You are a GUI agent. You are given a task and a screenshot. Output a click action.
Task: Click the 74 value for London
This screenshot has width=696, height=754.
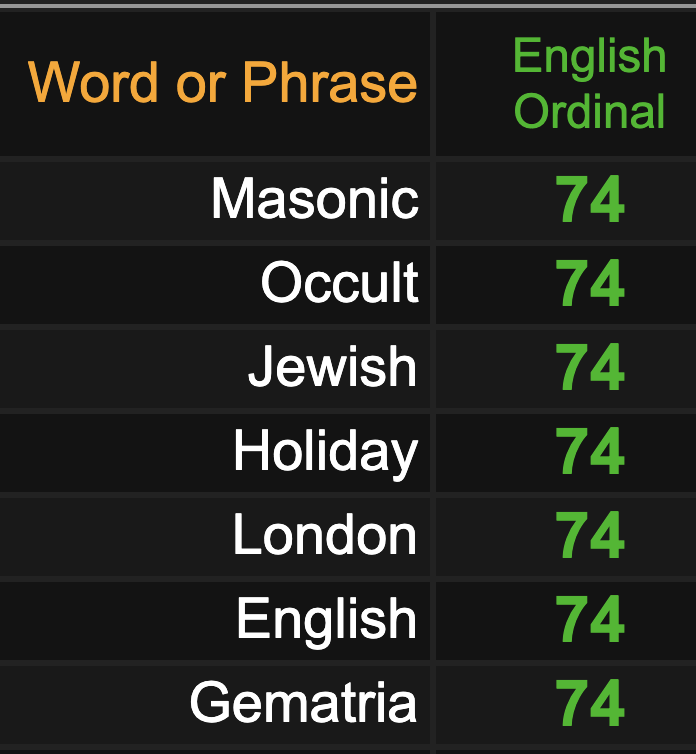tap(590, 535)
